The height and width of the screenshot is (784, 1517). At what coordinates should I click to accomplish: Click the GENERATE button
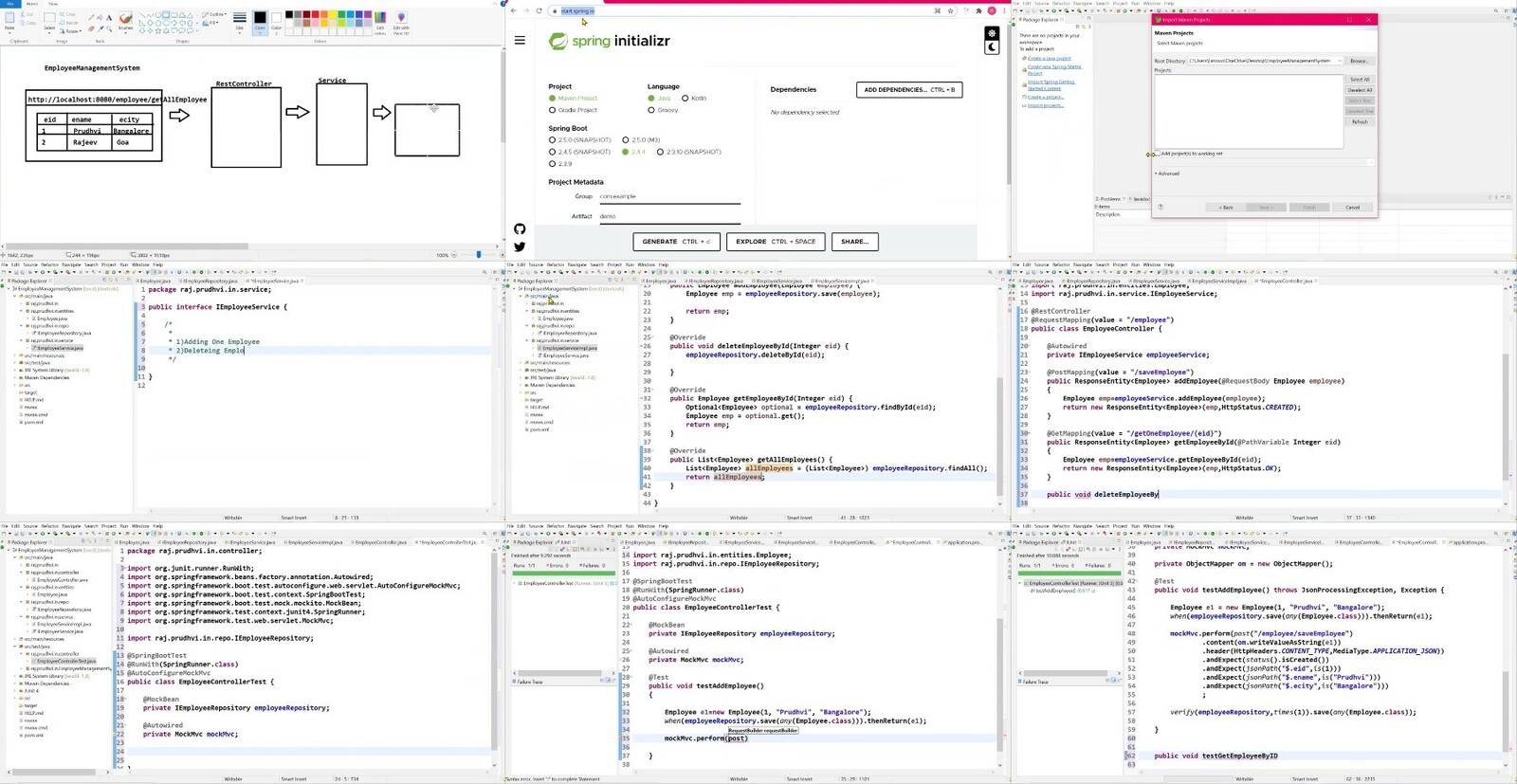click(676, 242)
